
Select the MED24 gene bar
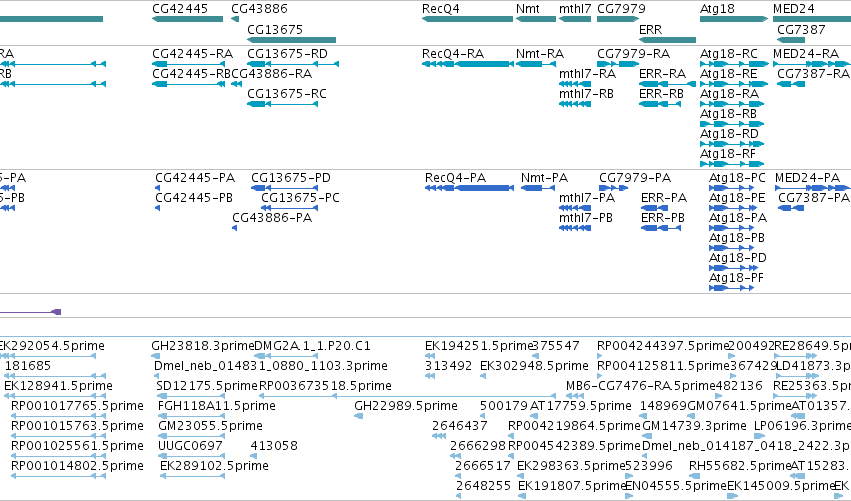point(812,19)
